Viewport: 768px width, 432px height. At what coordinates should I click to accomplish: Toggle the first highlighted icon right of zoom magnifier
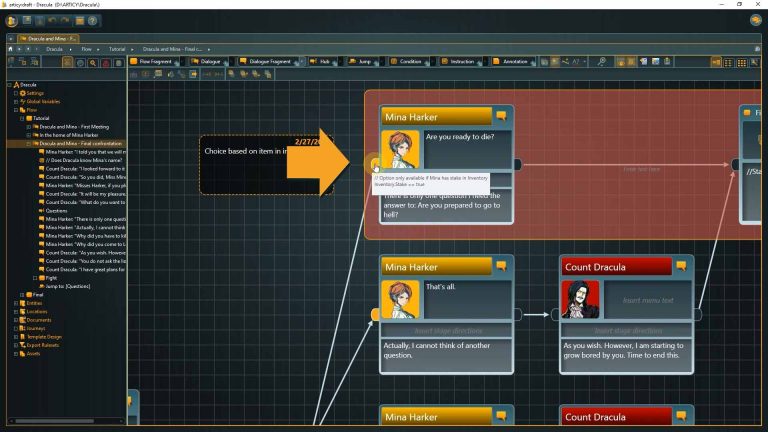(x=620, y=61)
